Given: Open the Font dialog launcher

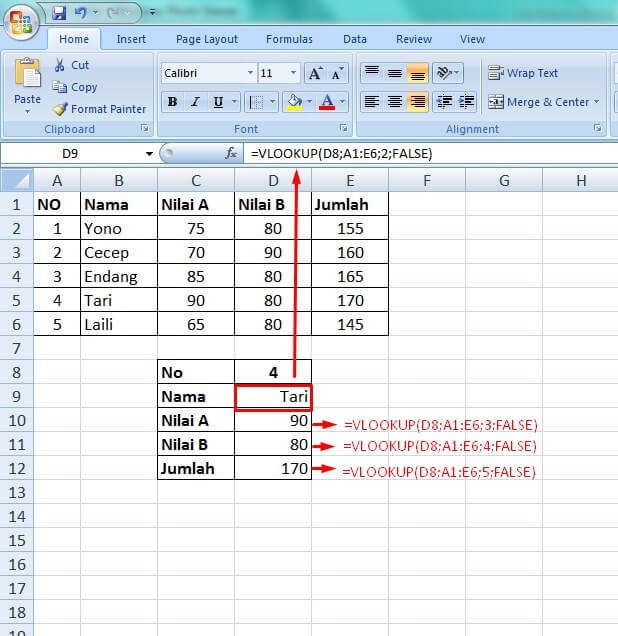Looking at the screenshot, I should pyautogui.click(x=344, y=129).
